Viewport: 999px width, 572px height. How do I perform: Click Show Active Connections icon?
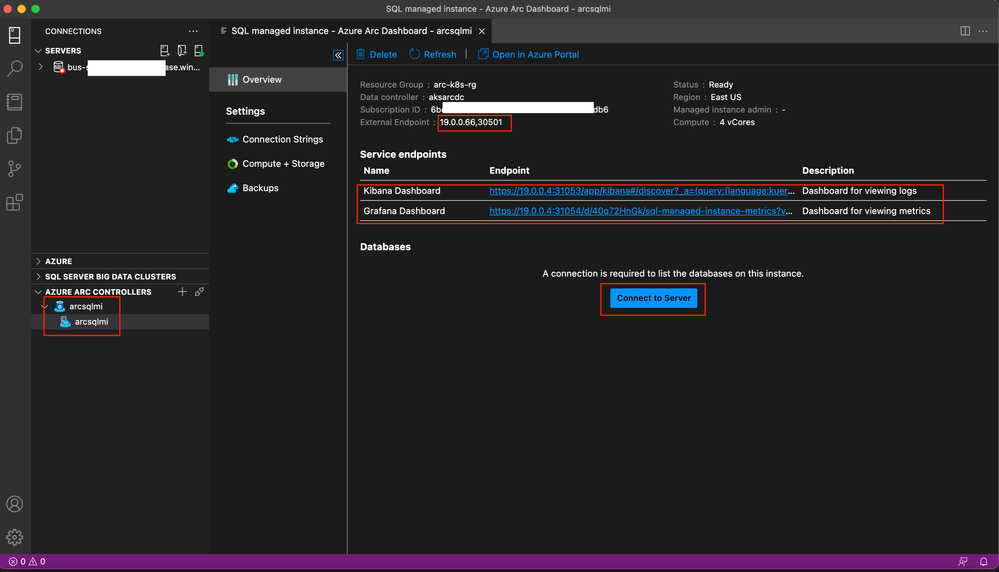(x=199, y=50)
